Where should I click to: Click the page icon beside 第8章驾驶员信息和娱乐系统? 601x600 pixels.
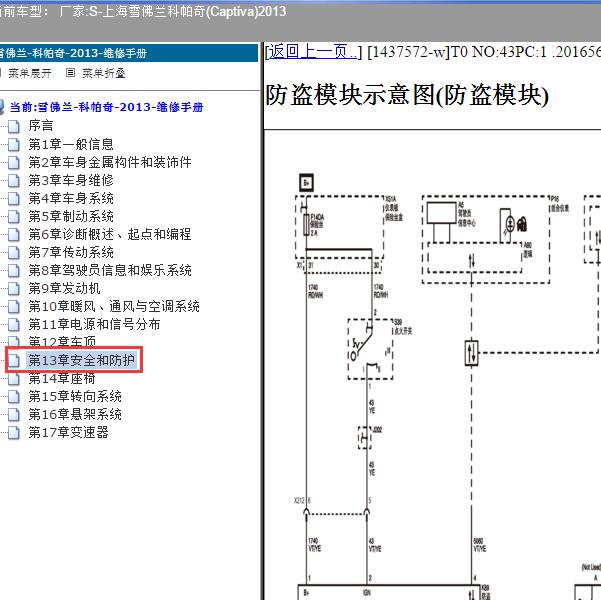tap(14, 271)
